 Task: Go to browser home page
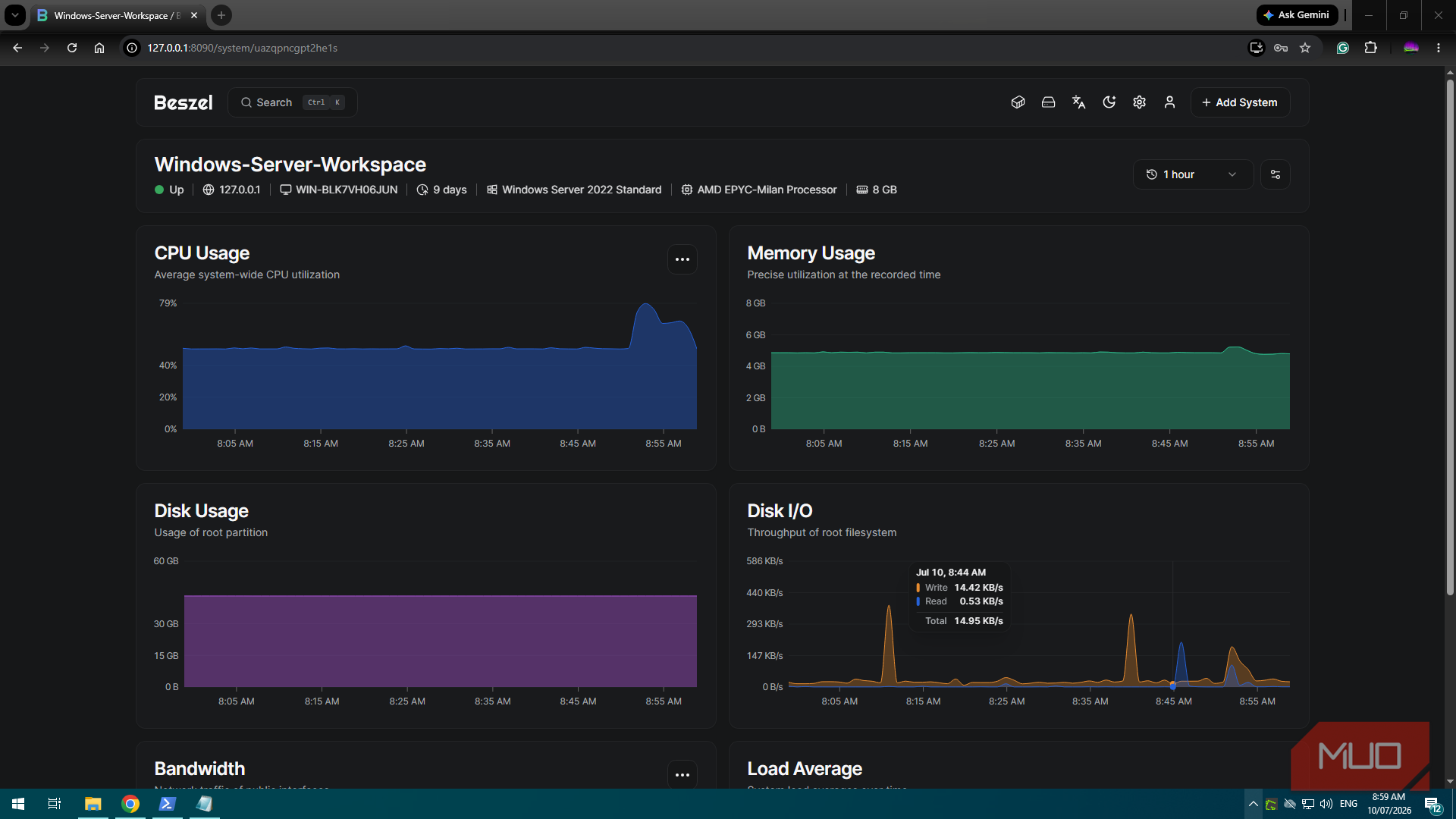99,48
